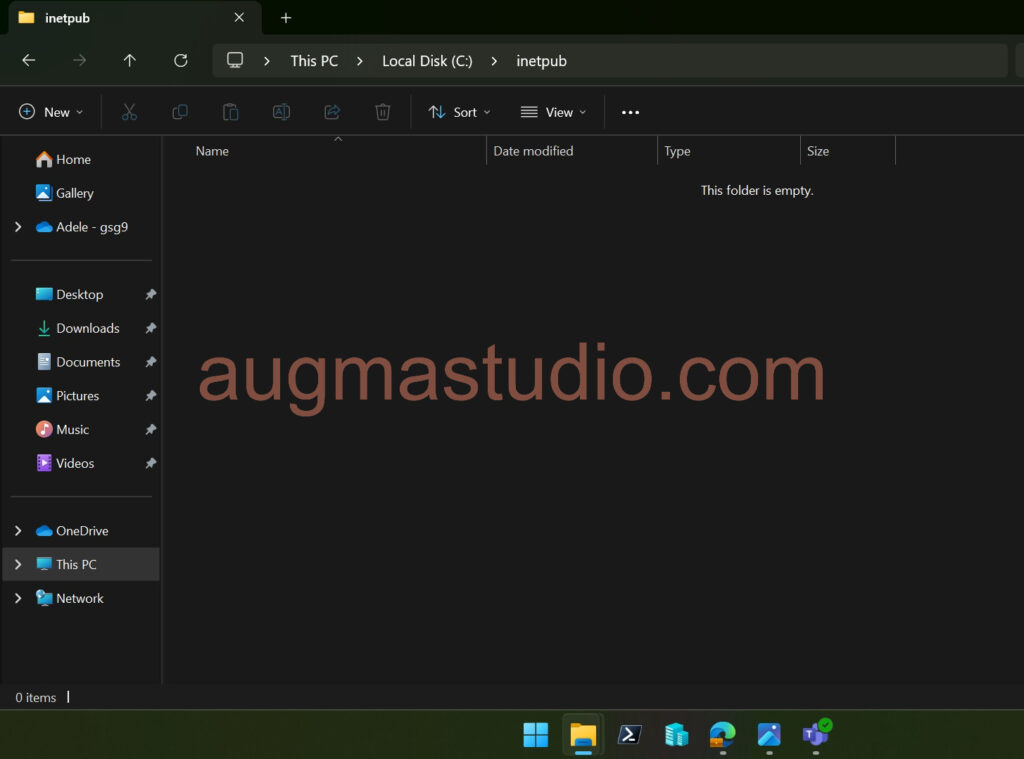1024x759 pixels.
Task: Open Downloads in the sidebar
Action: point(87,328)
